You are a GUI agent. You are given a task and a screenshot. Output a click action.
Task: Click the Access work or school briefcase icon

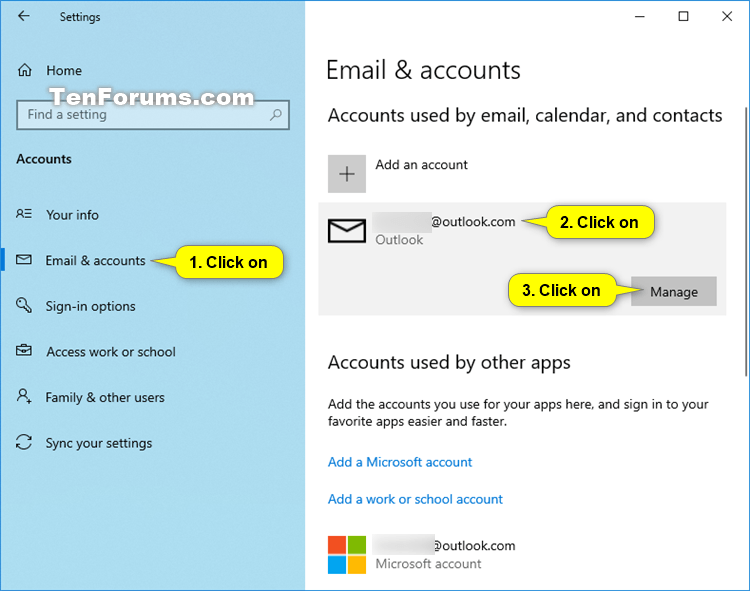point(24,350)
